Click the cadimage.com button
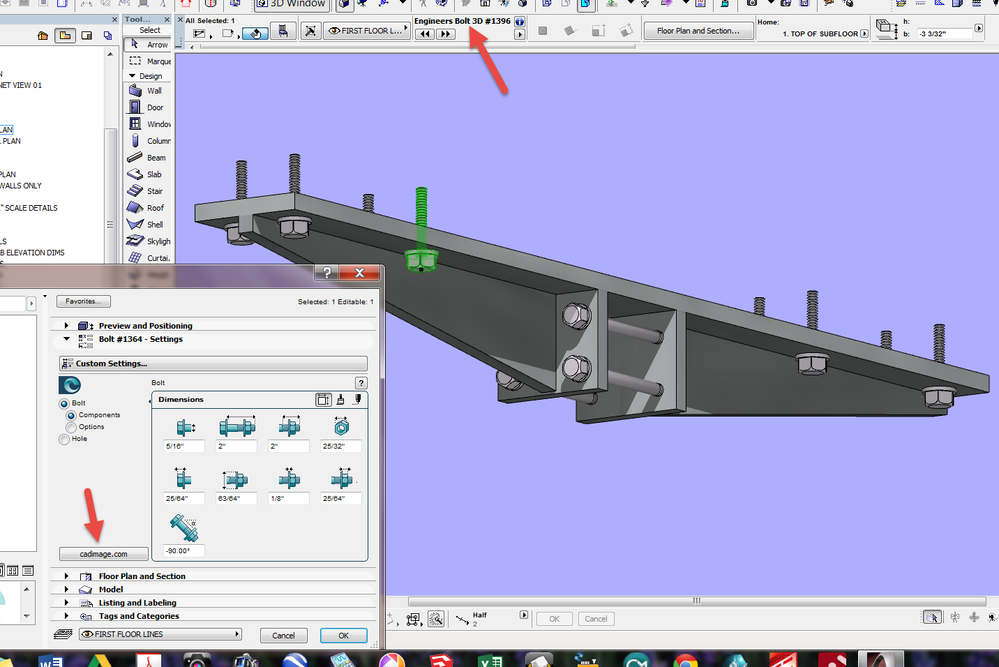The height and width of the screenshot is (667, 999). click(103, 553)
